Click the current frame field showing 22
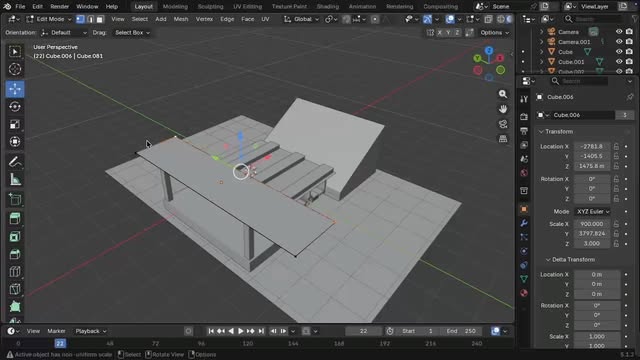This screenshot has height=360, width=640. (363, 331)
